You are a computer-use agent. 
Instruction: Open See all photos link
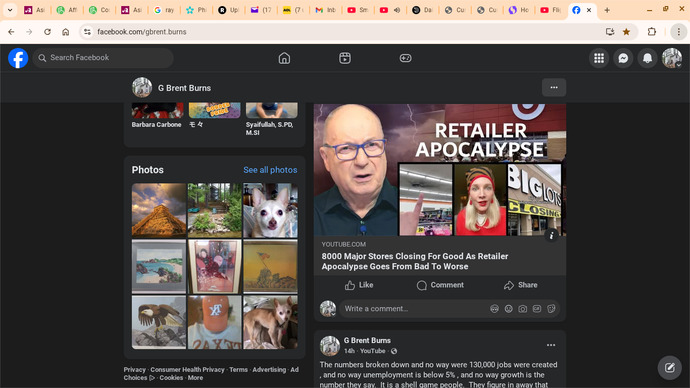click(270, 170)
